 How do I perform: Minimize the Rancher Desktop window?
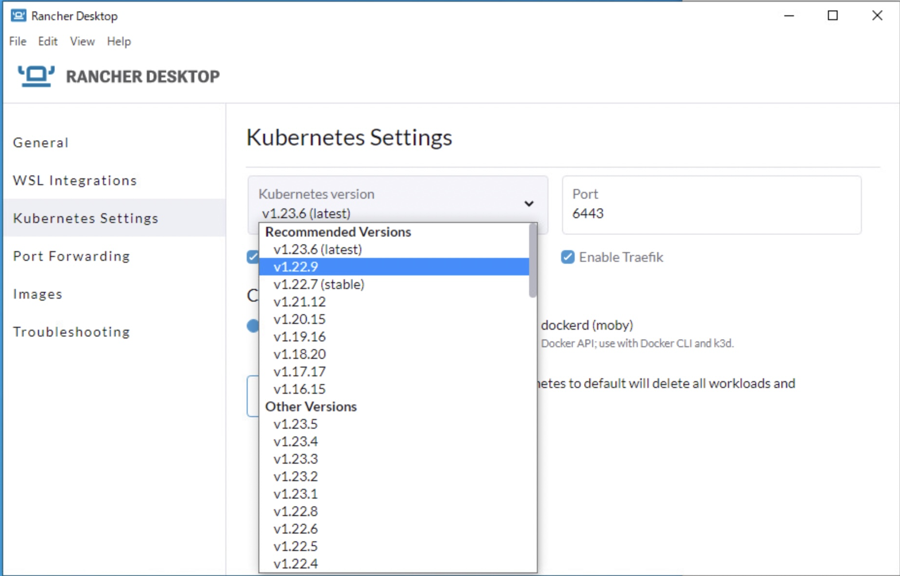tap(789, 15)
